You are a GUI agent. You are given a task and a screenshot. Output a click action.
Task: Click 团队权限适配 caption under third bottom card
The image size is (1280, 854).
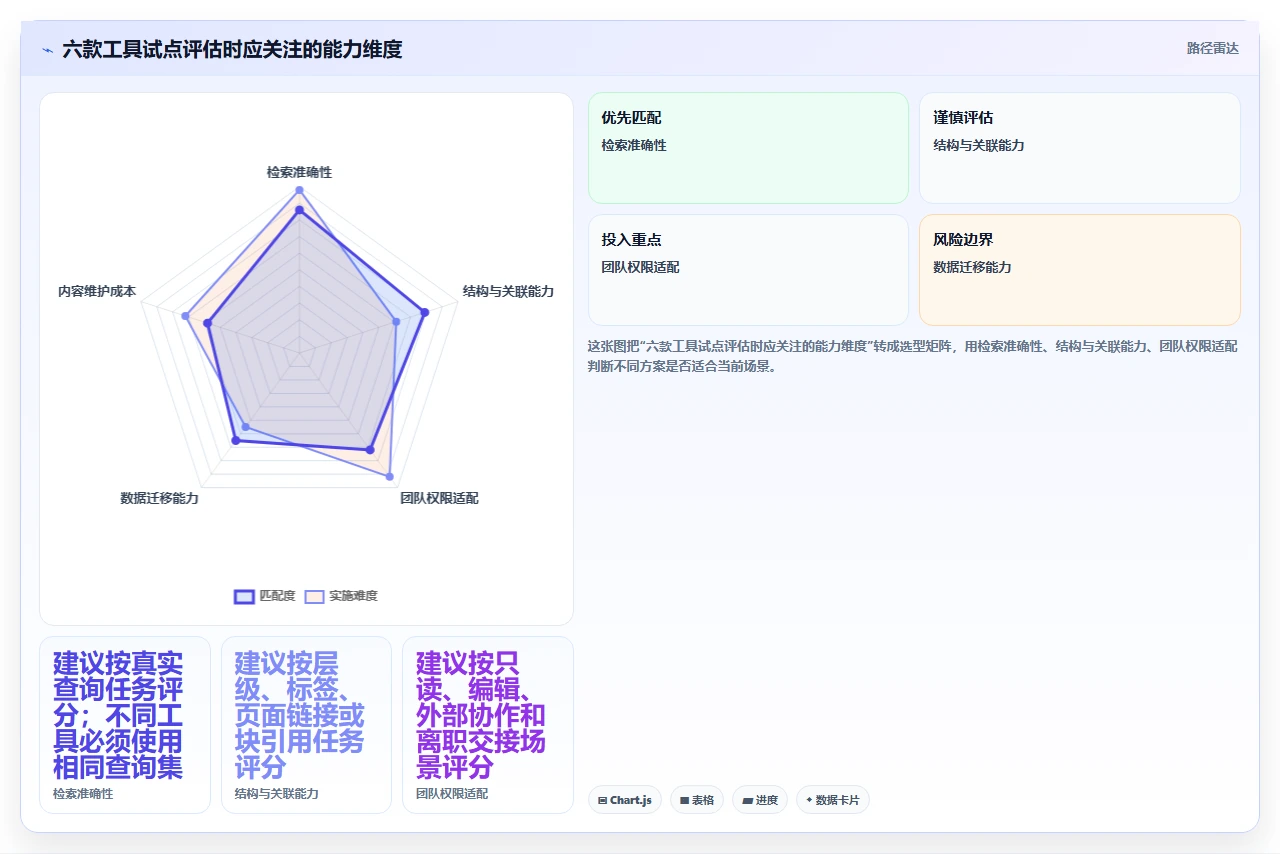452,794
